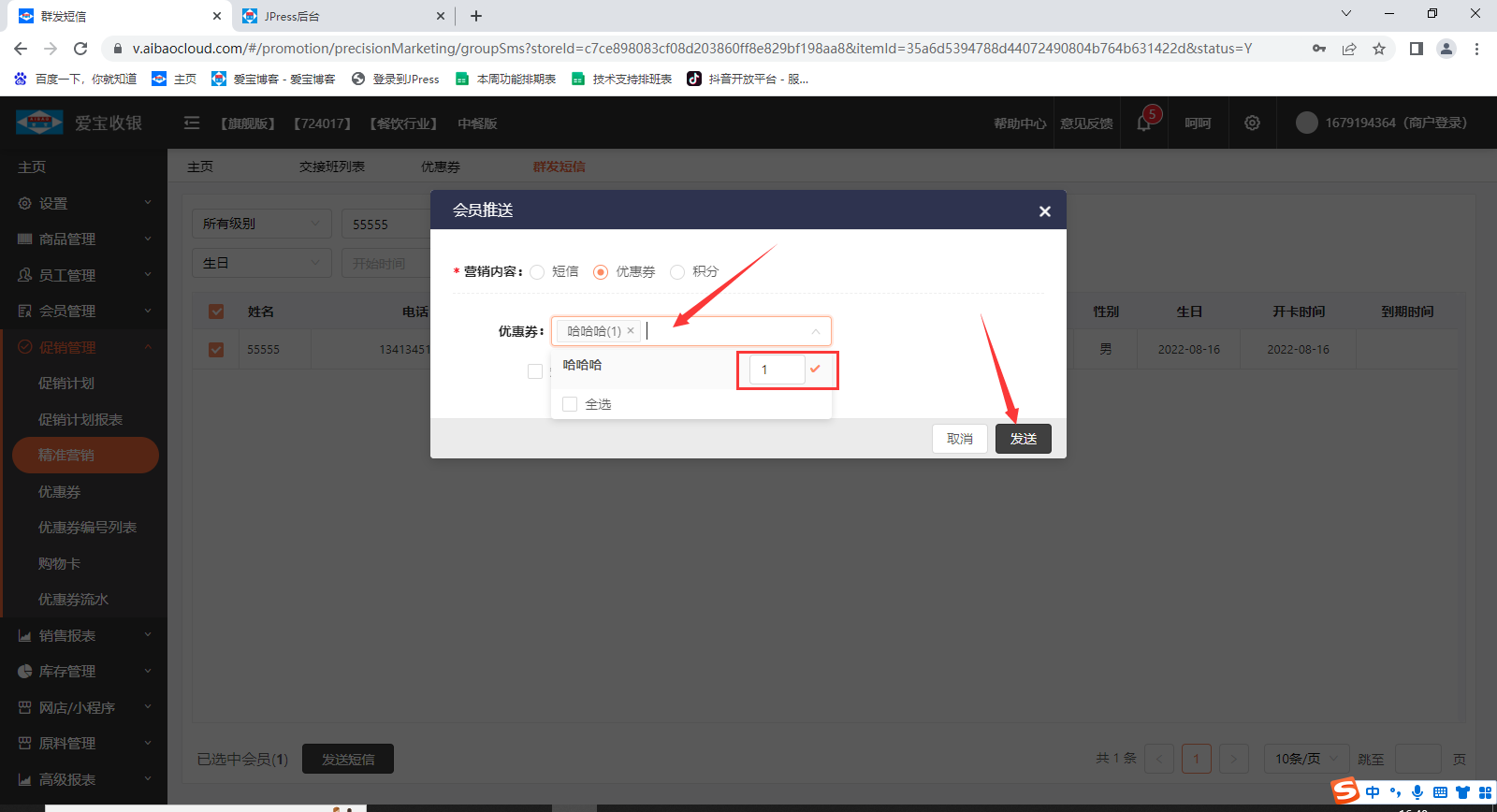Open the 抖音开放平台 bookmark
Image resolution: width=1497 pixels, height=812 pixels.
coord(748,79)
